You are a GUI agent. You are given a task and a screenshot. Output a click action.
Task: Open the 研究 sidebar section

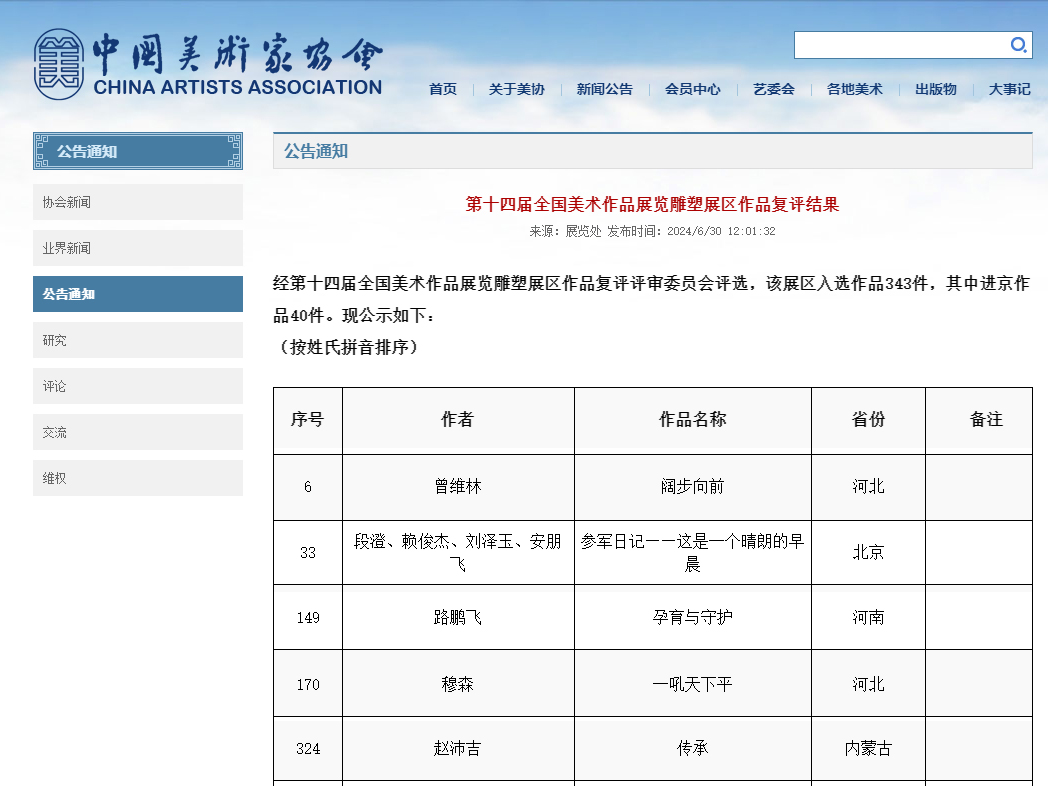click(x=138, y=340)
